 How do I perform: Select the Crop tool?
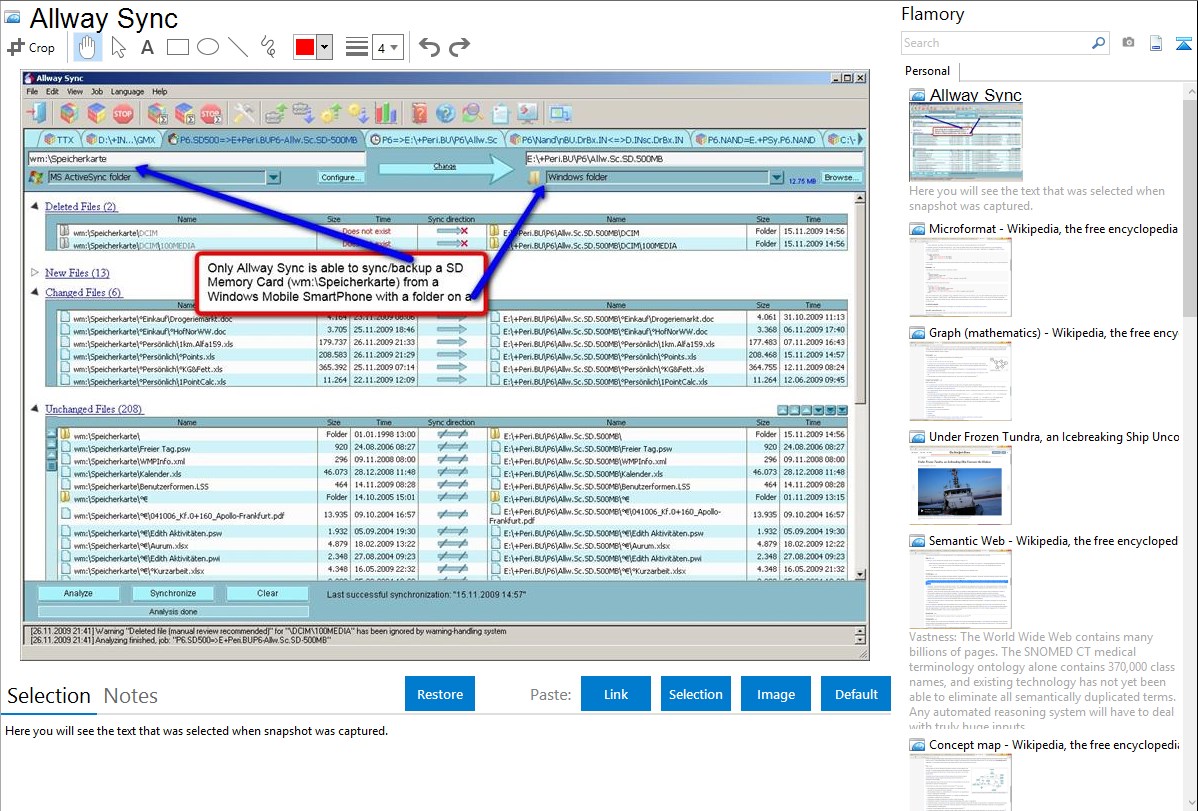pos(31,47)
